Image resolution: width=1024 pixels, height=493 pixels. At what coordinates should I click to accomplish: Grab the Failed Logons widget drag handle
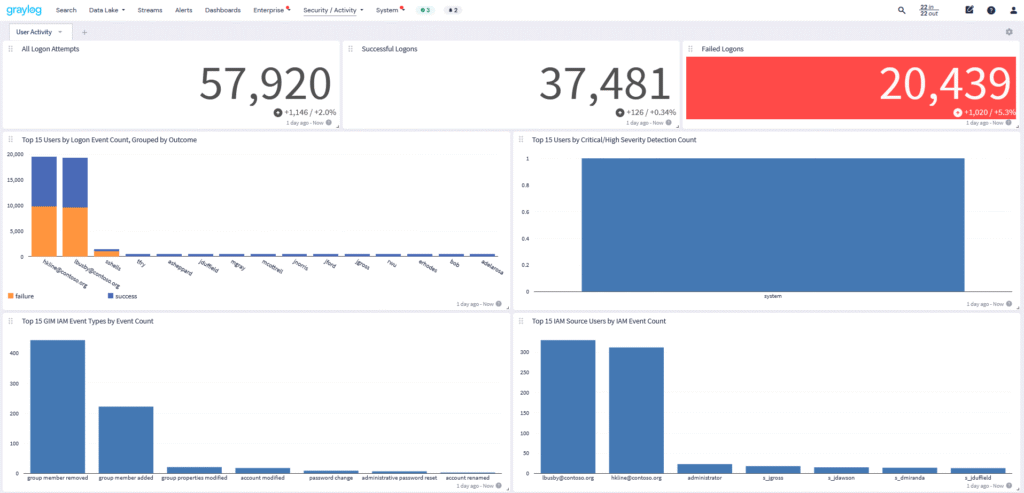691,49
